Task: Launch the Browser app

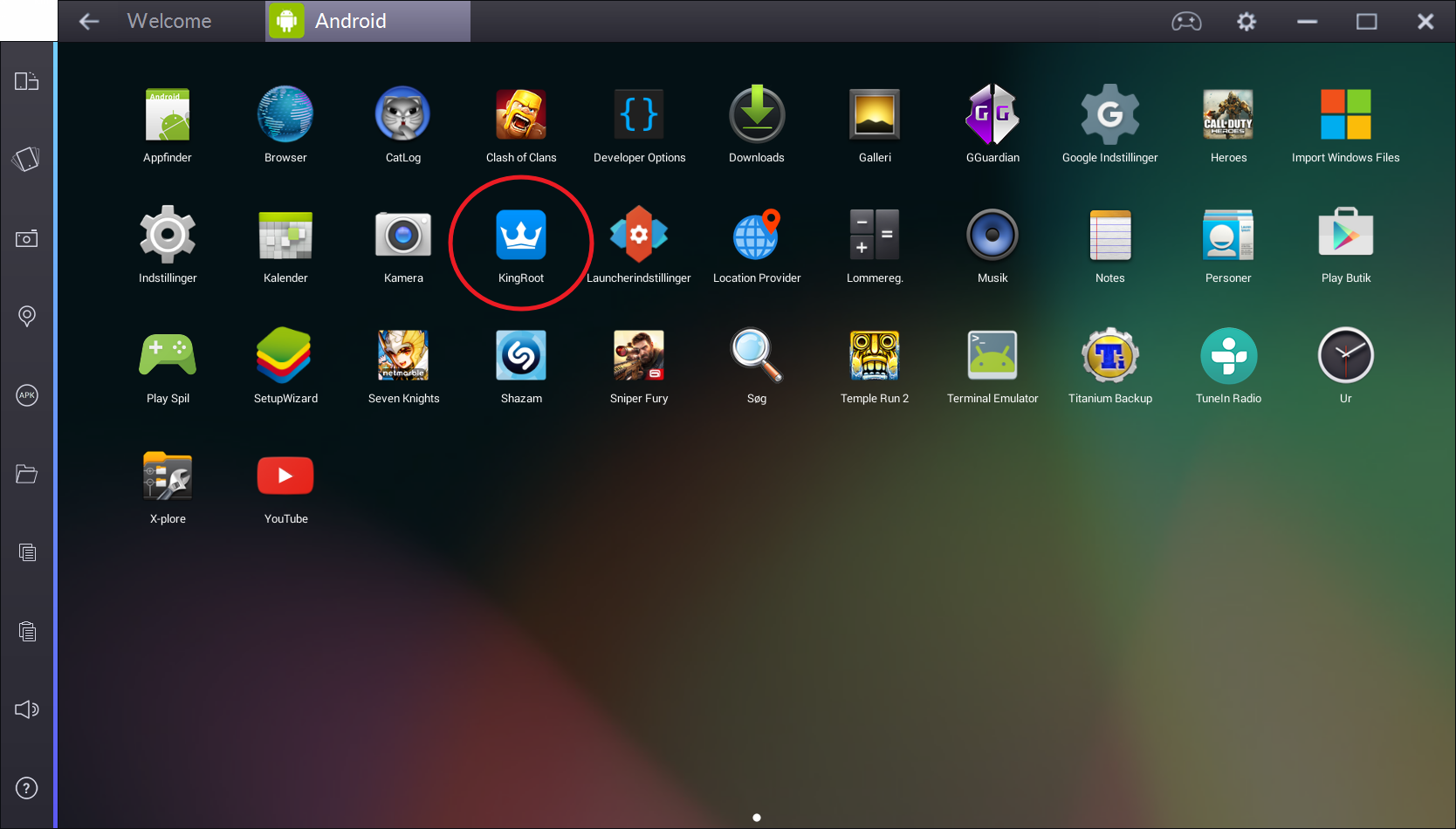Action: coord(285,114)
